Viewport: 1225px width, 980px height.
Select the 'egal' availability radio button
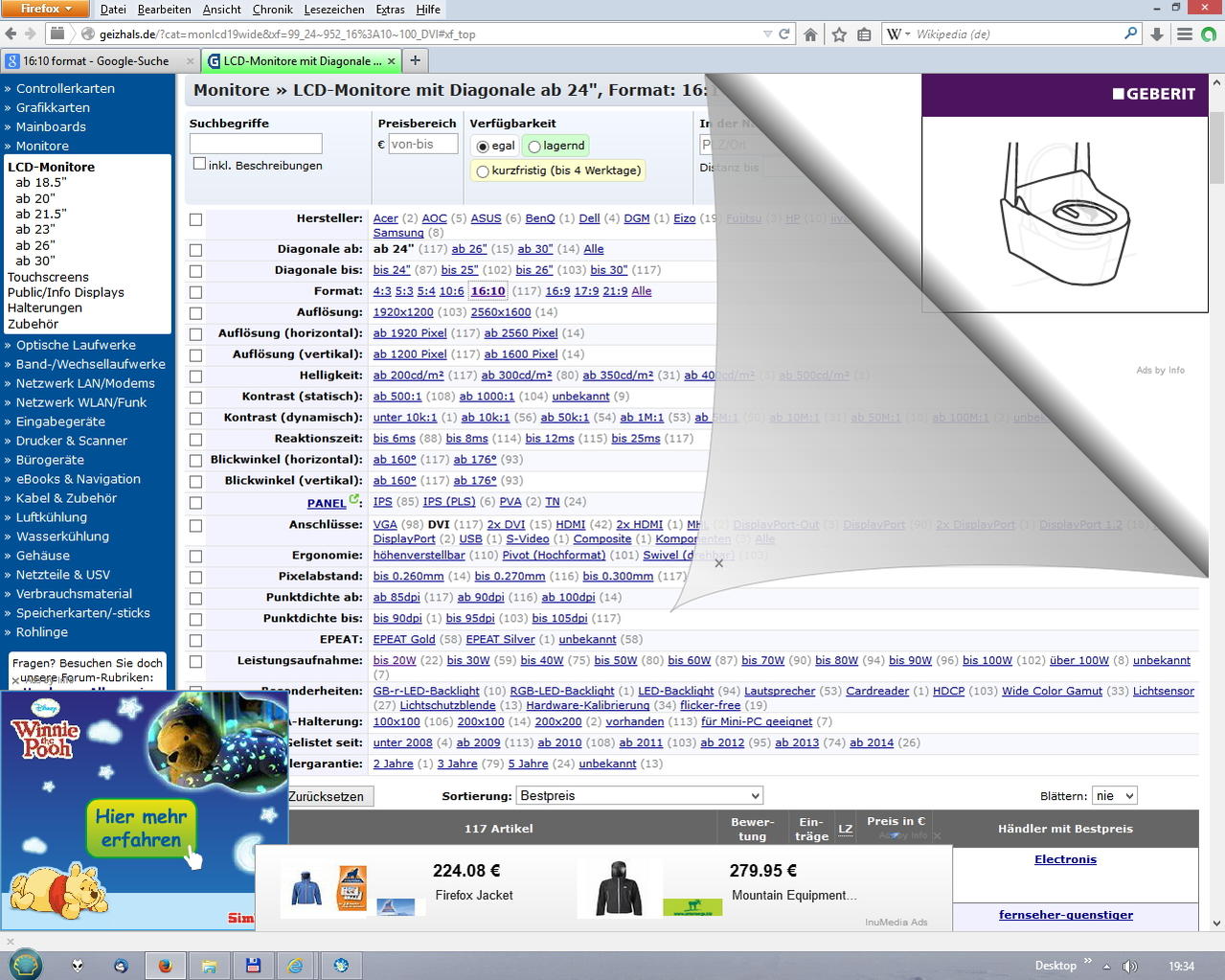(x=483, y=147)
